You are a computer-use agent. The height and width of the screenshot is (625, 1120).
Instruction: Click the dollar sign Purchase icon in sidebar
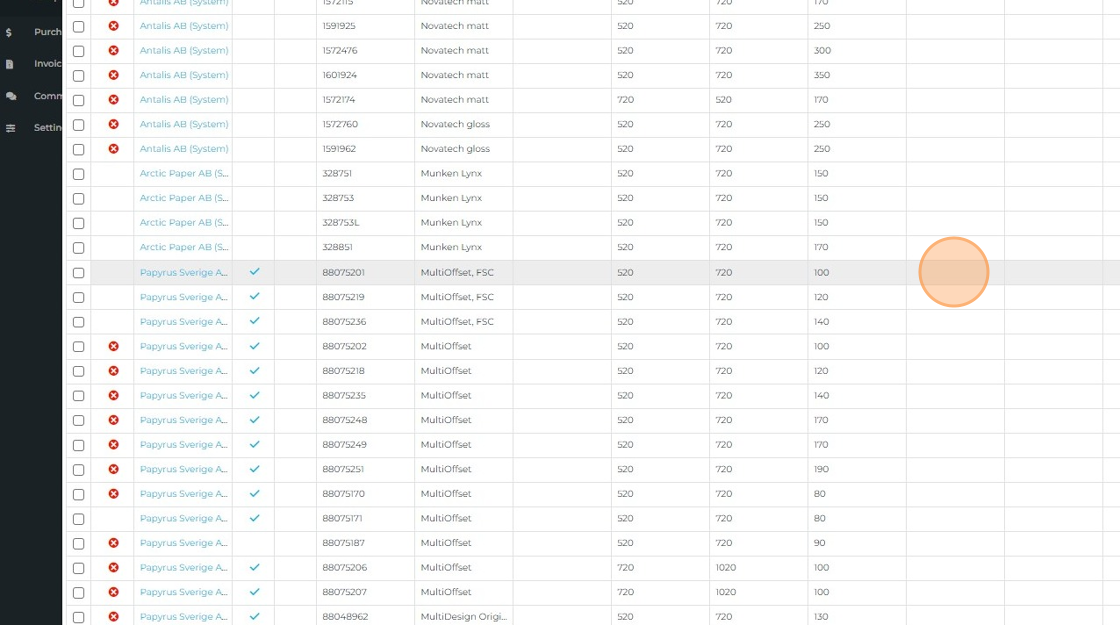tap(9, 32)
